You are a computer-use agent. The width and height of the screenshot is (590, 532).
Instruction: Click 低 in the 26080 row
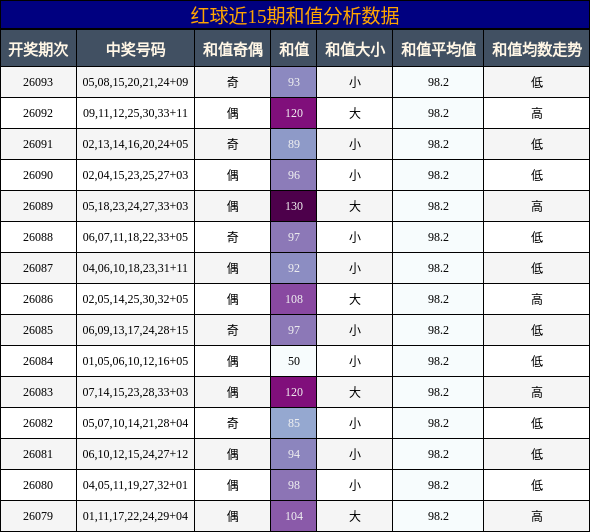tap(537, 485)
